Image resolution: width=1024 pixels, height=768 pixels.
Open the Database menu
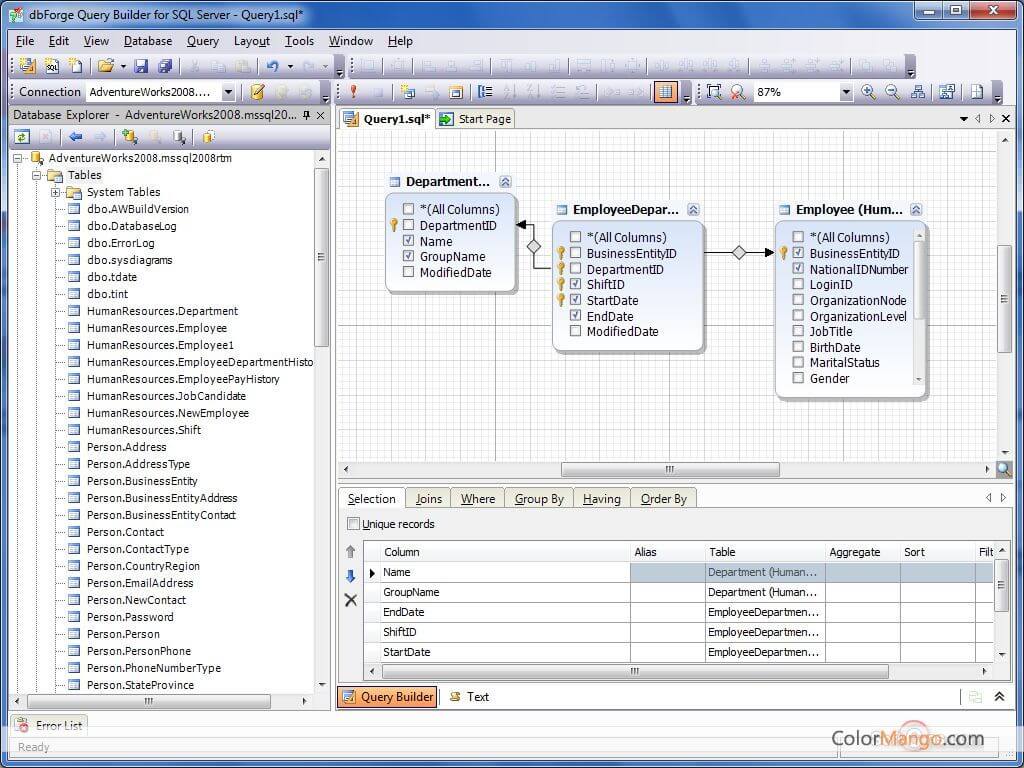148,40
